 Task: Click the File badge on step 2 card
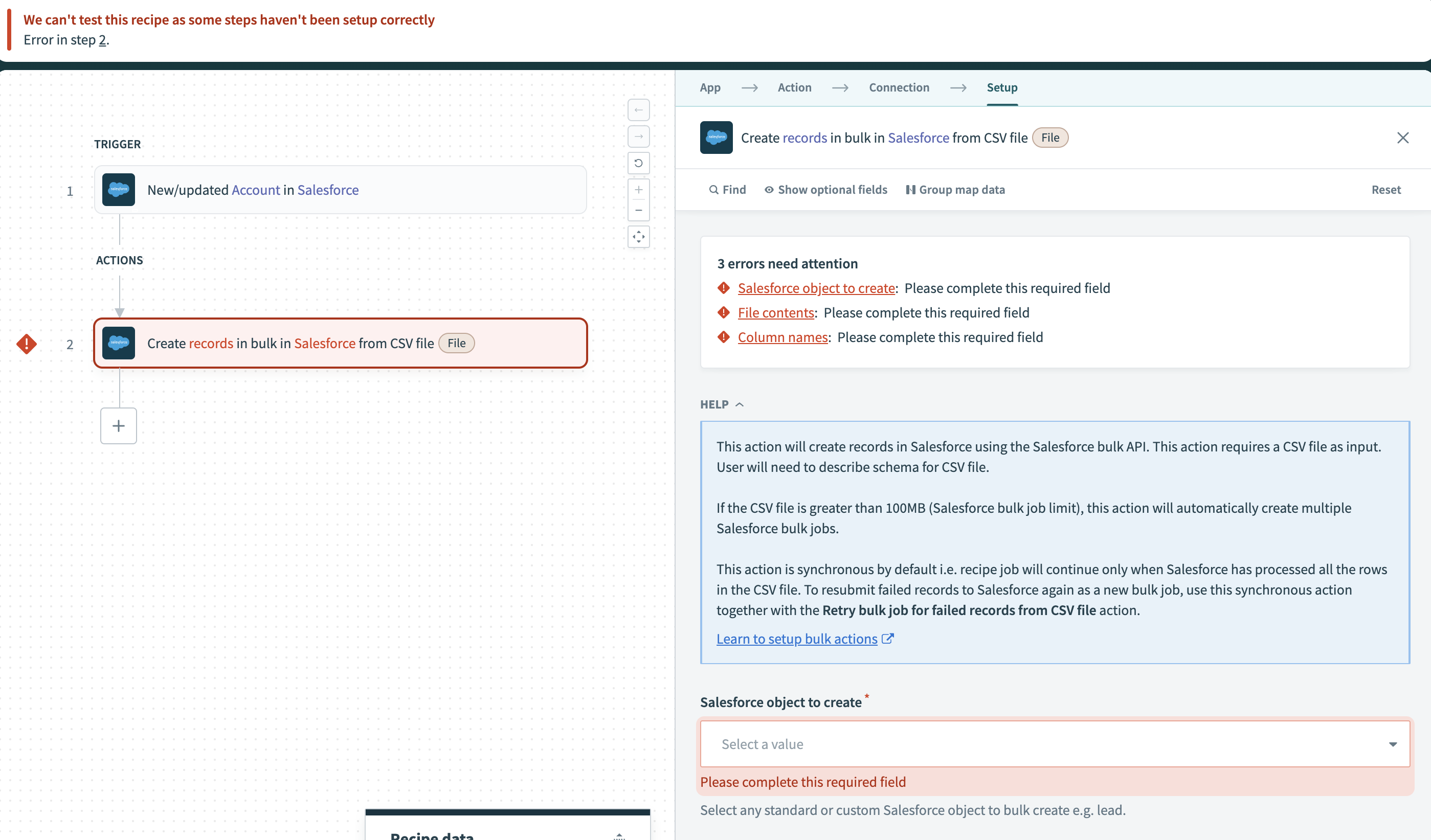point(457,343)
